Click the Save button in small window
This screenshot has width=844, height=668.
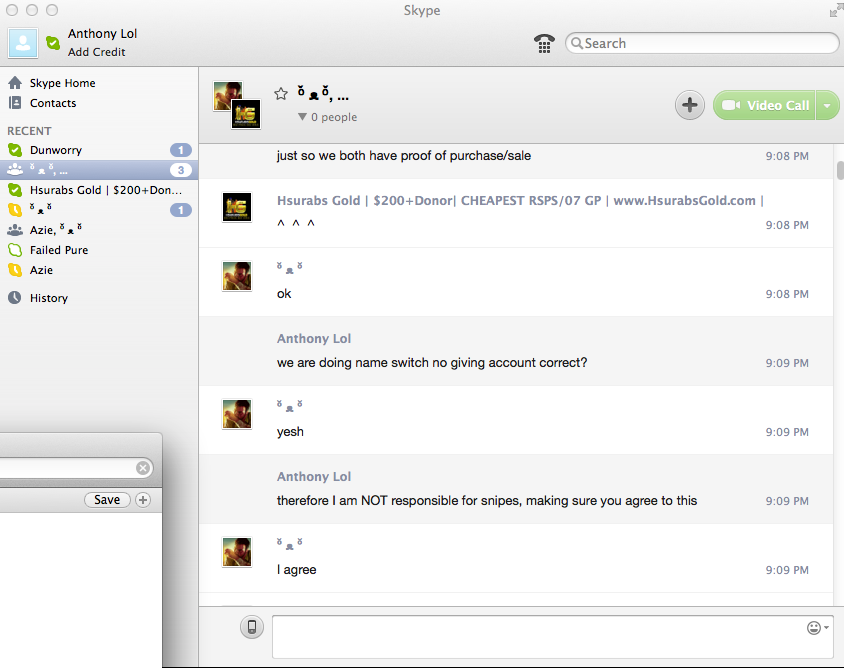pyautogui.click(x=107, y=500)
